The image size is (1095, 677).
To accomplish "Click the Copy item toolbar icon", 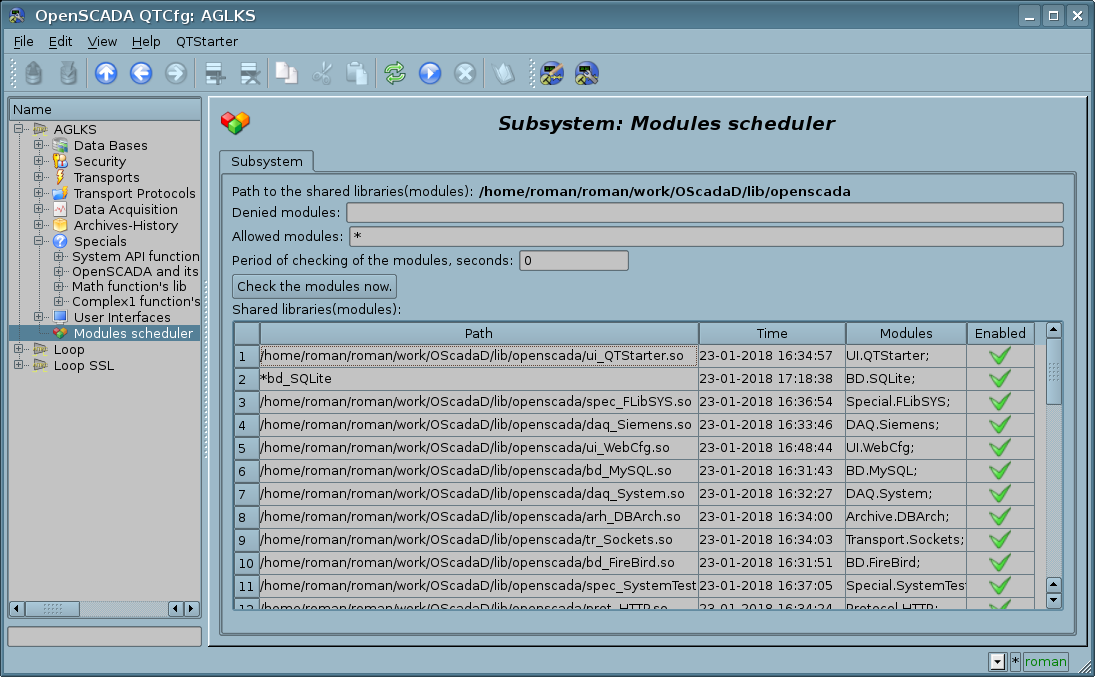I will point(286,73).
